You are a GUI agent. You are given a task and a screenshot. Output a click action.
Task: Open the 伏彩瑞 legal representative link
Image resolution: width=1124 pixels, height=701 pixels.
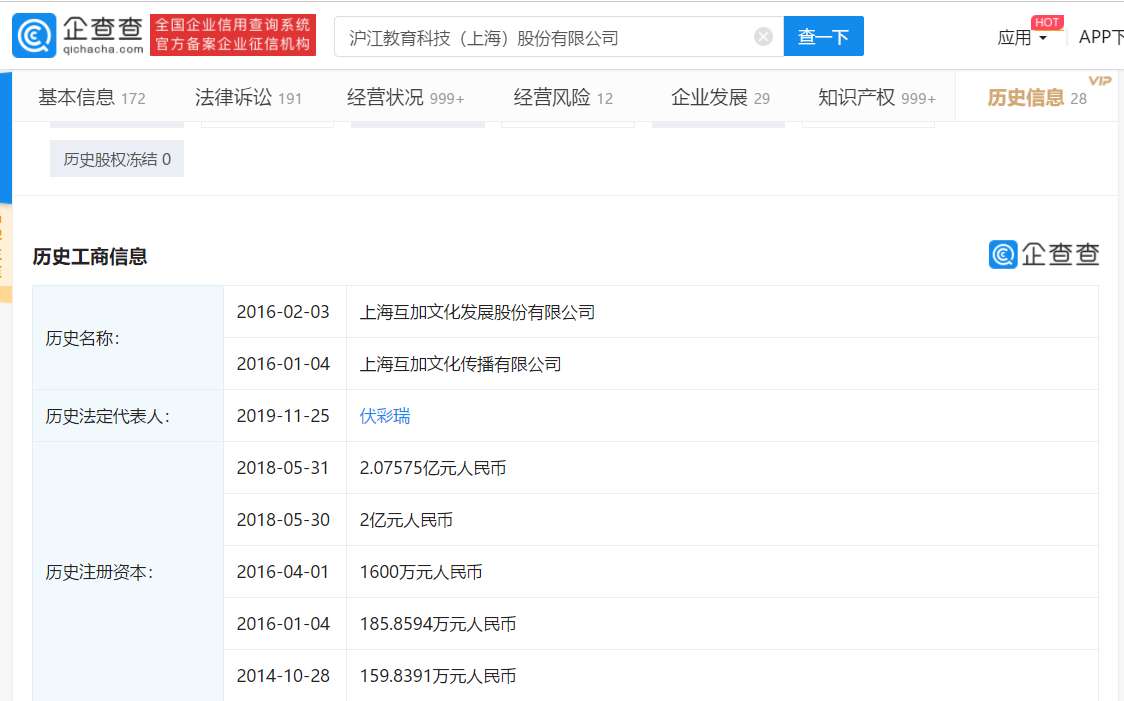[385, 416]
